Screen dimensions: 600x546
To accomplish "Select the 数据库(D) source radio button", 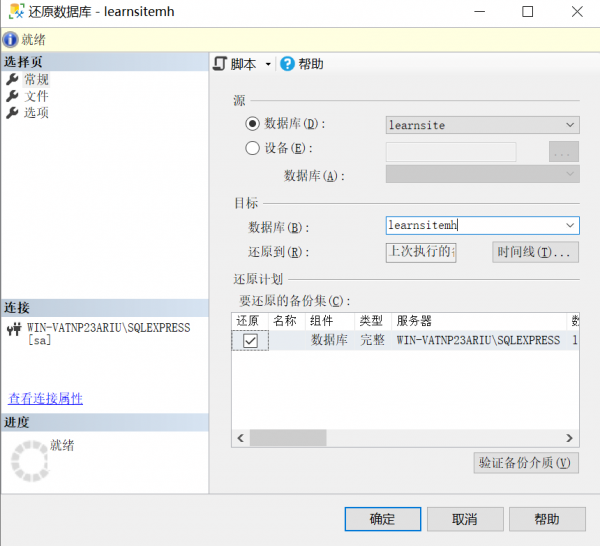I will click(x=252, y=124).
